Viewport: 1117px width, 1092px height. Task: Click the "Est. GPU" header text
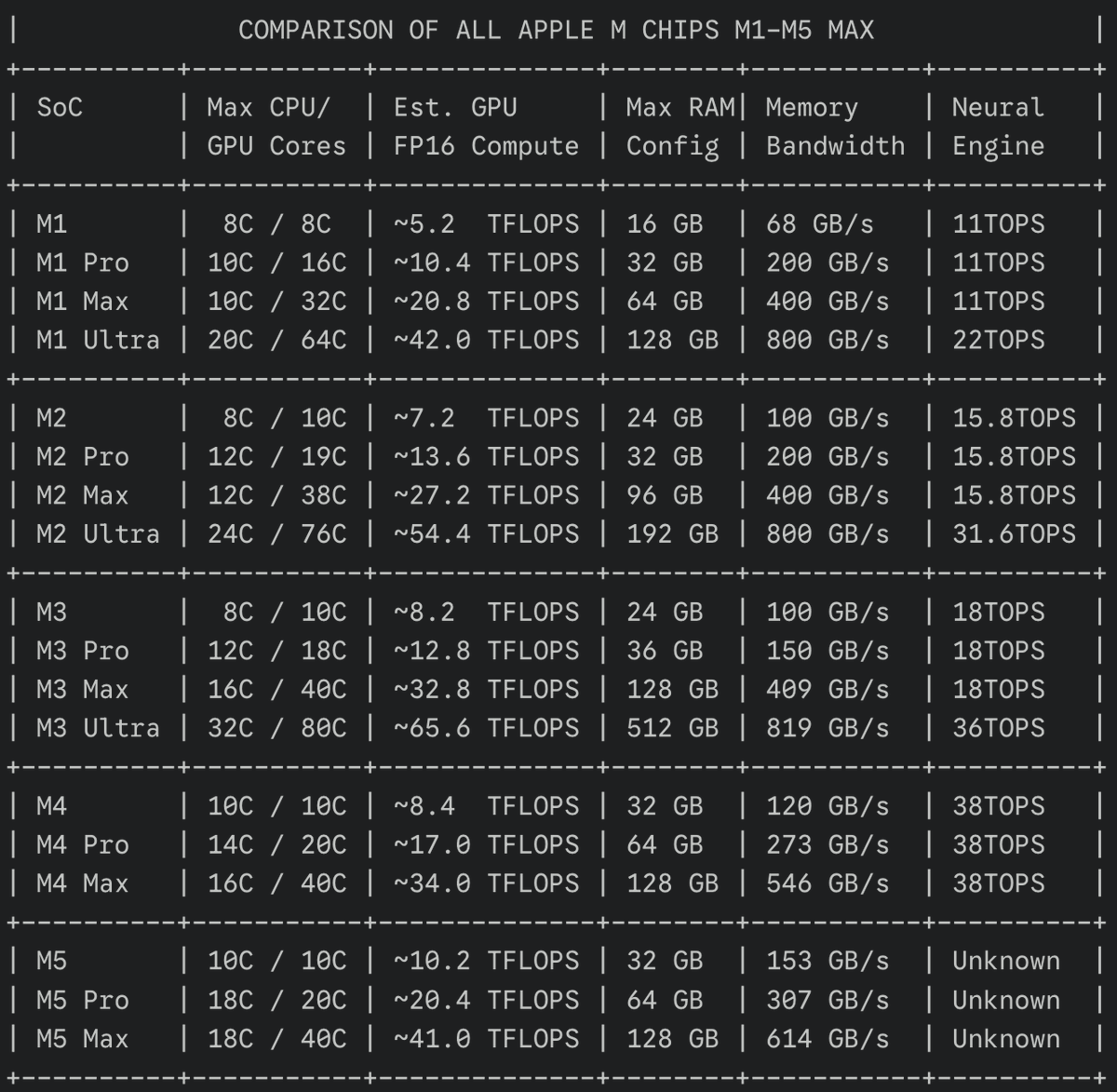point(455,107)
